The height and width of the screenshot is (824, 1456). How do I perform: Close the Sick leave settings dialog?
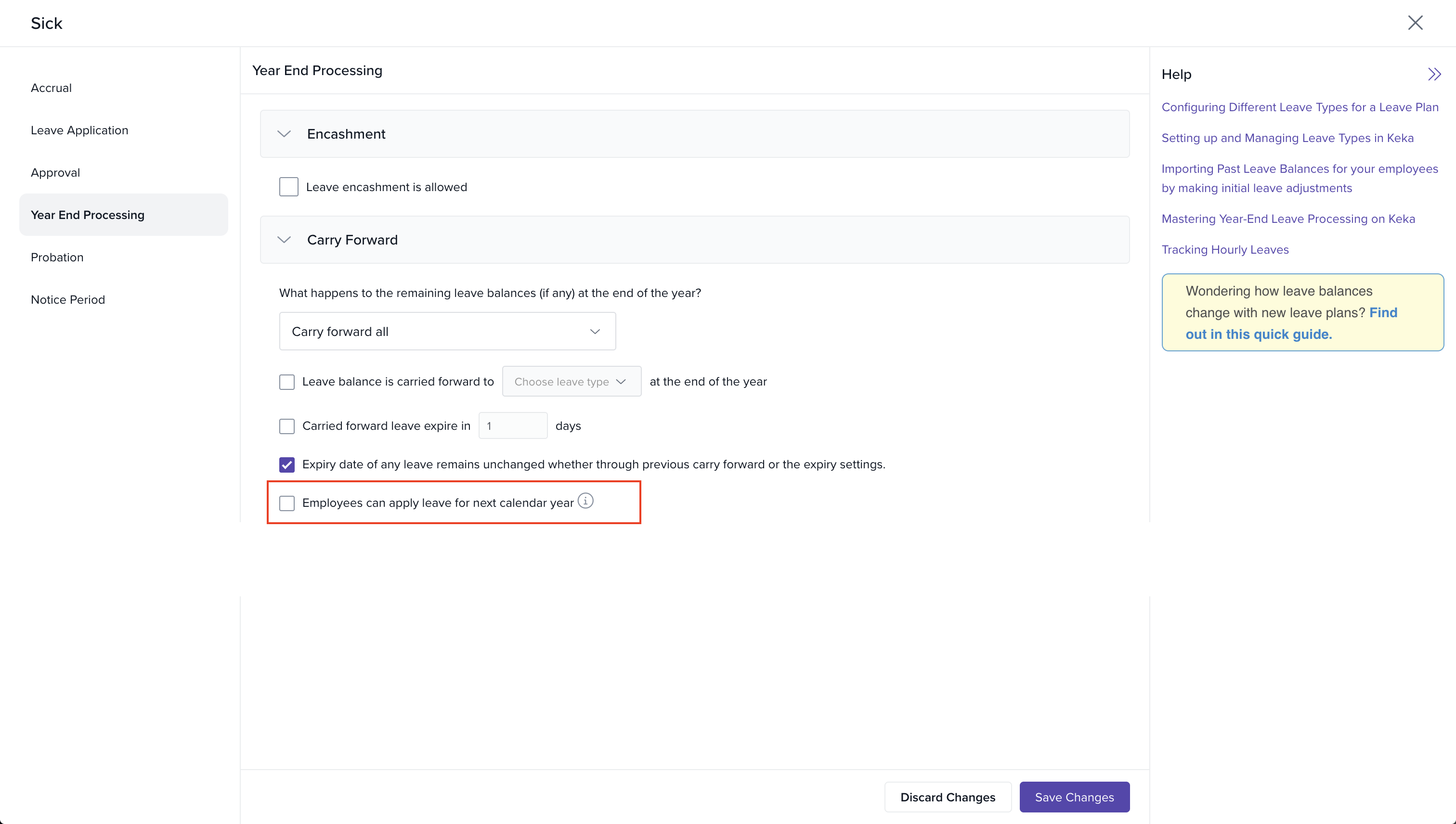1415,23
